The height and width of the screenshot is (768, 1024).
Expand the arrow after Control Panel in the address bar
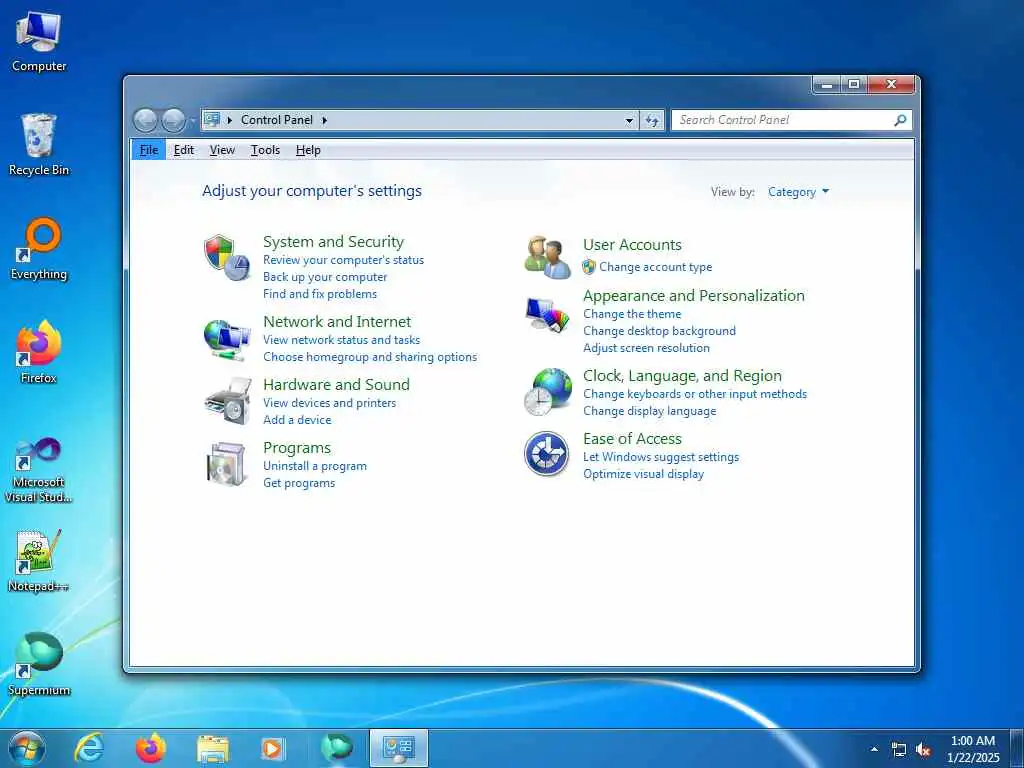[325, 120]
